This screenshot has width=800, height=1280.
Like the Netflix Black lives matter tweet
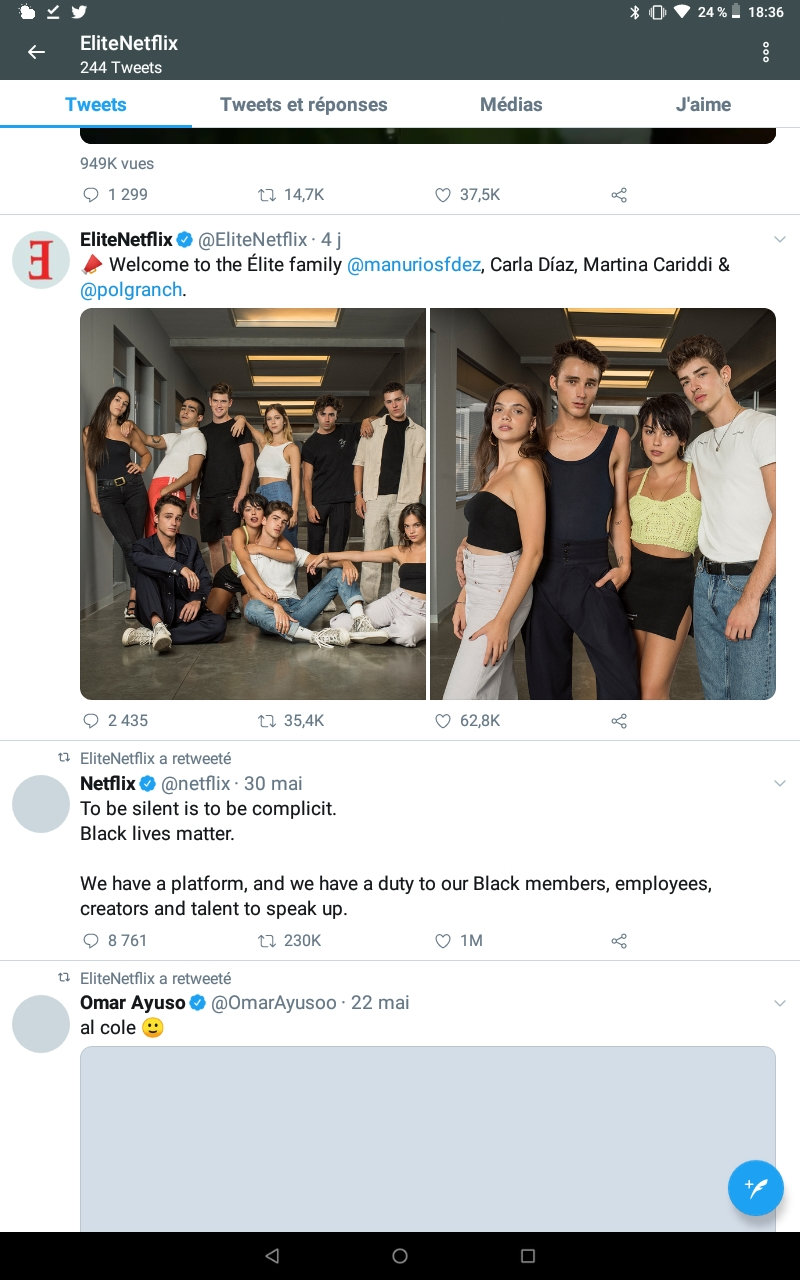(443, 940)
